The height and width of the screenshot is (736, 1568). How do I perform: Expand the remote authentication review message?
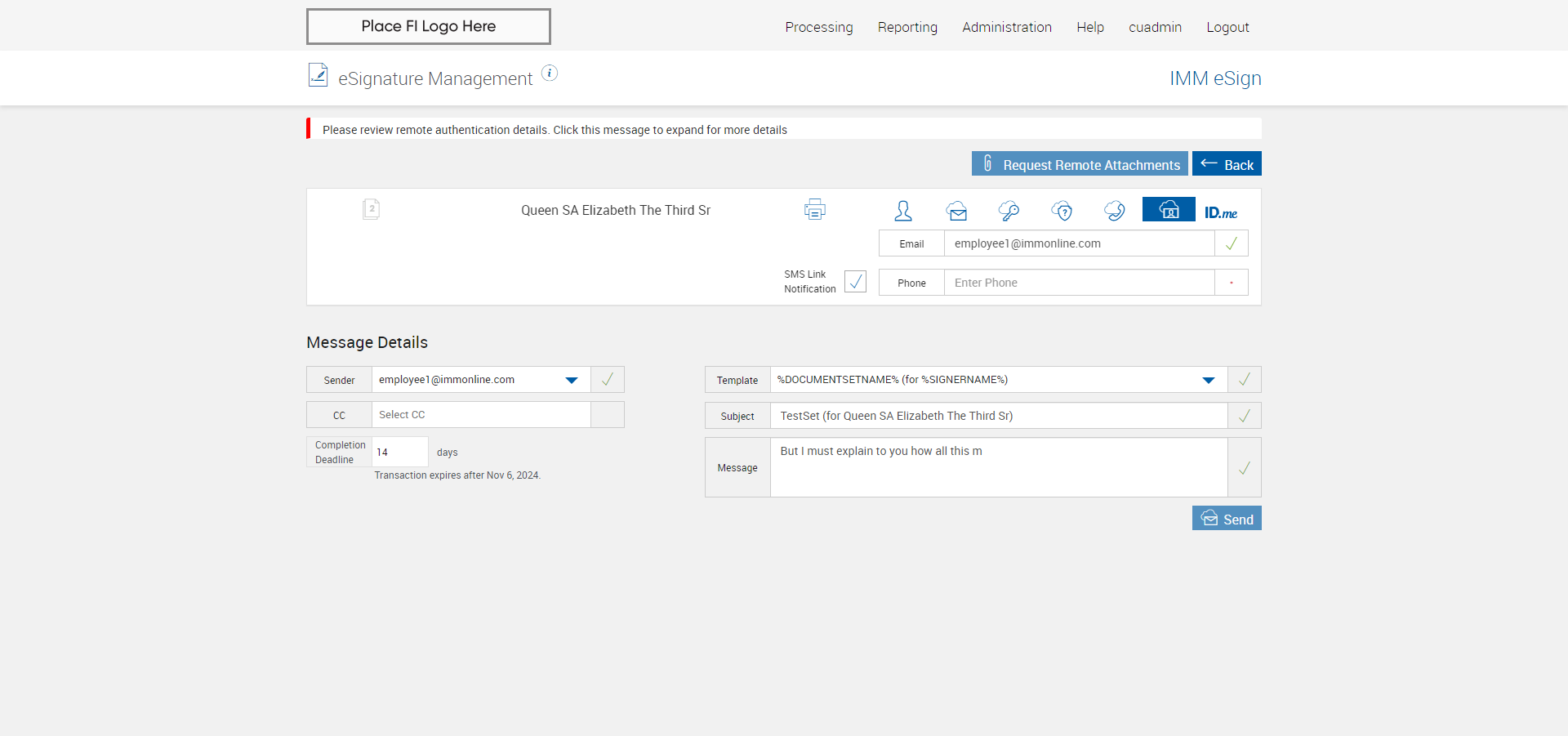pyautogui.click(x=555, y=130)
